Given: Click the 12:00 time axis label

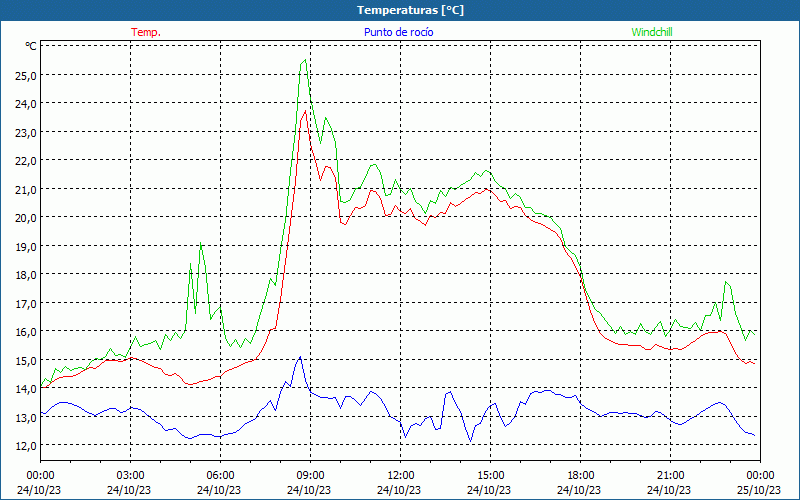Looking at the screenshot, I should point(401,476).
